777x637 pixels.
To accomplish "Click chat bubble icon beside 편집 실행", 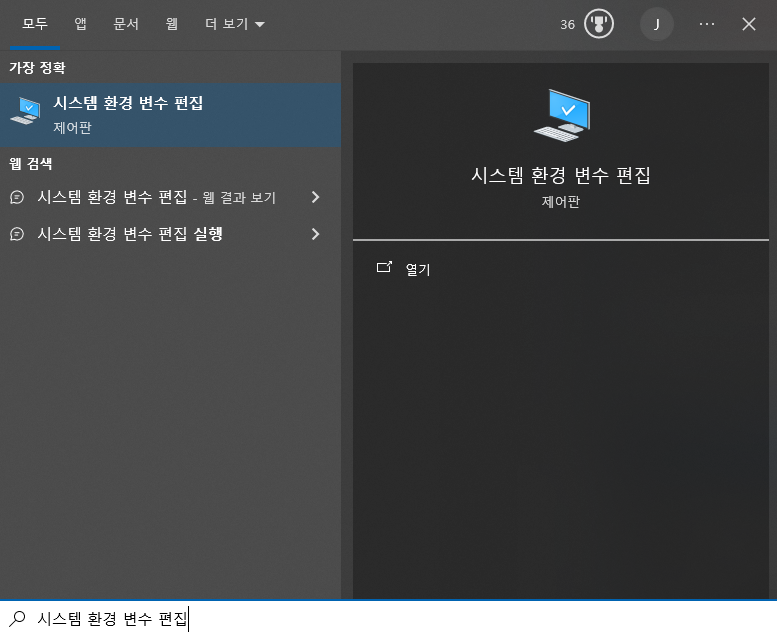I will point(17,234).
